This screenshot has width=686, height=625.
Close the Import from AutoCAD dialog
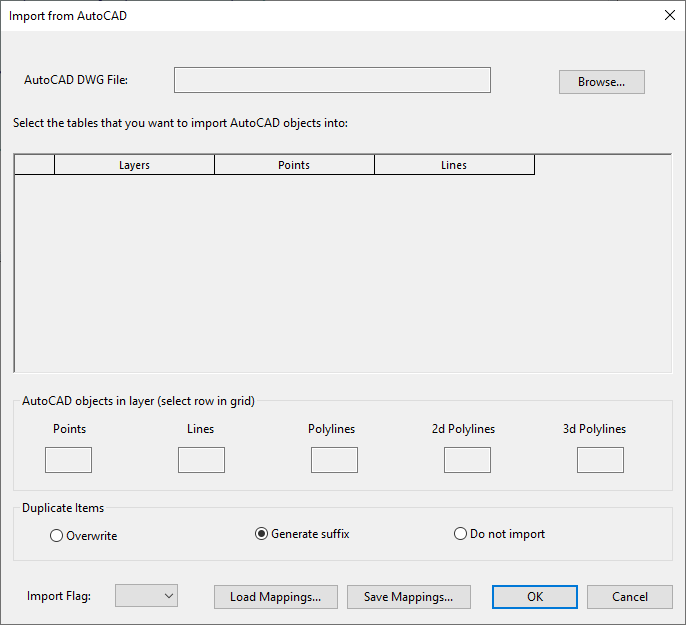click(x=669, y=15)
